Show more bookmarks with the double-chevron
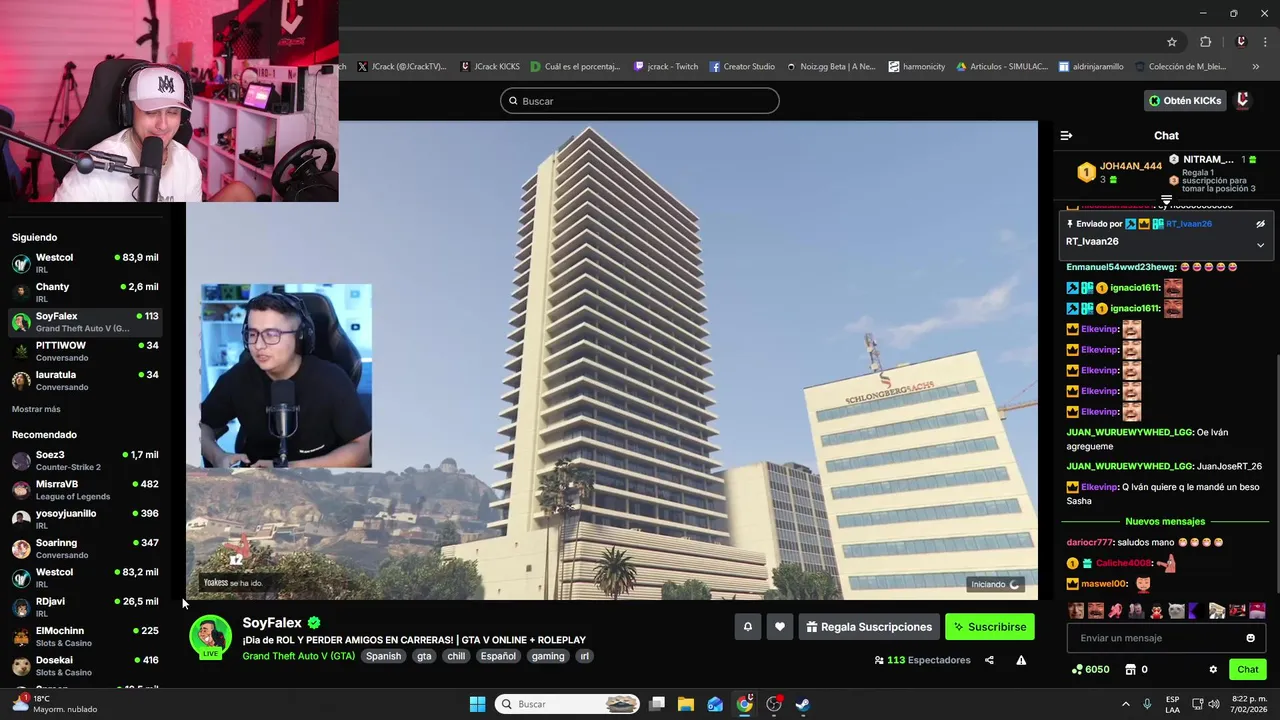Image resolution: width=1280 pixels, height=720 pixels. pos(1256,67)
